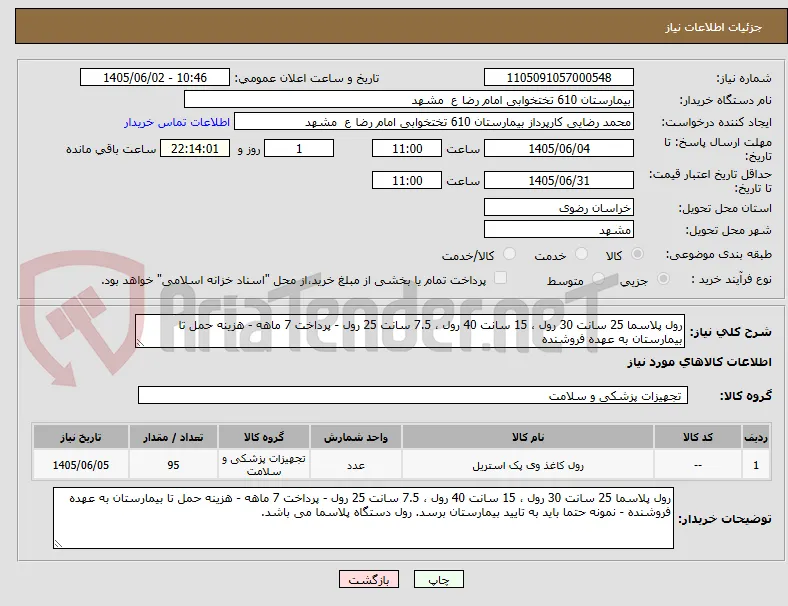Select the متوسط purchase type radio
This screenshot has height=606, width=788.
(x=598, y=279)
